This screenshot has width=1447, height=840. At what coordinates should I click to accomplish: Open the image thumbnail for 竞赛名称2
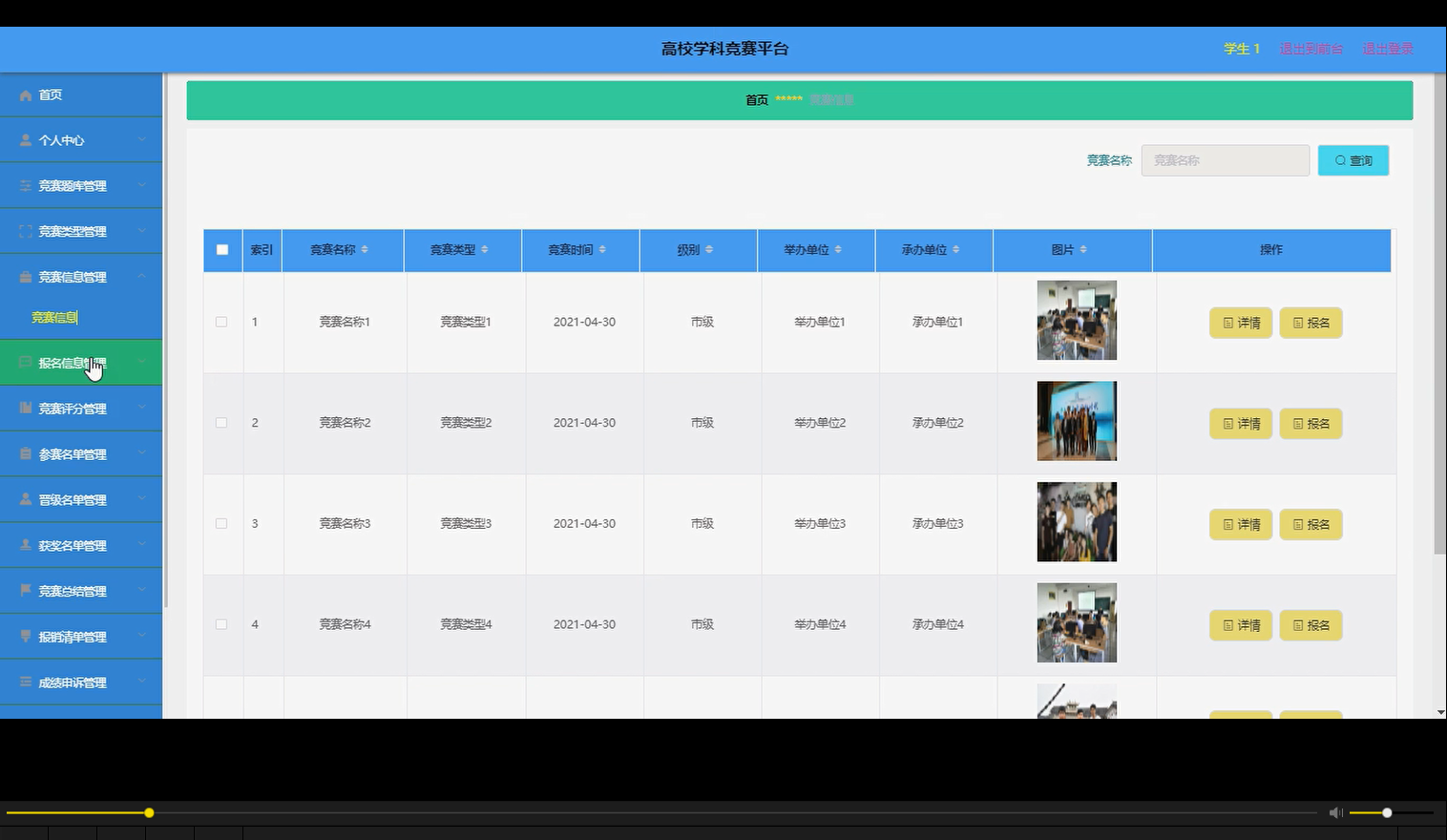point(1077,421)
